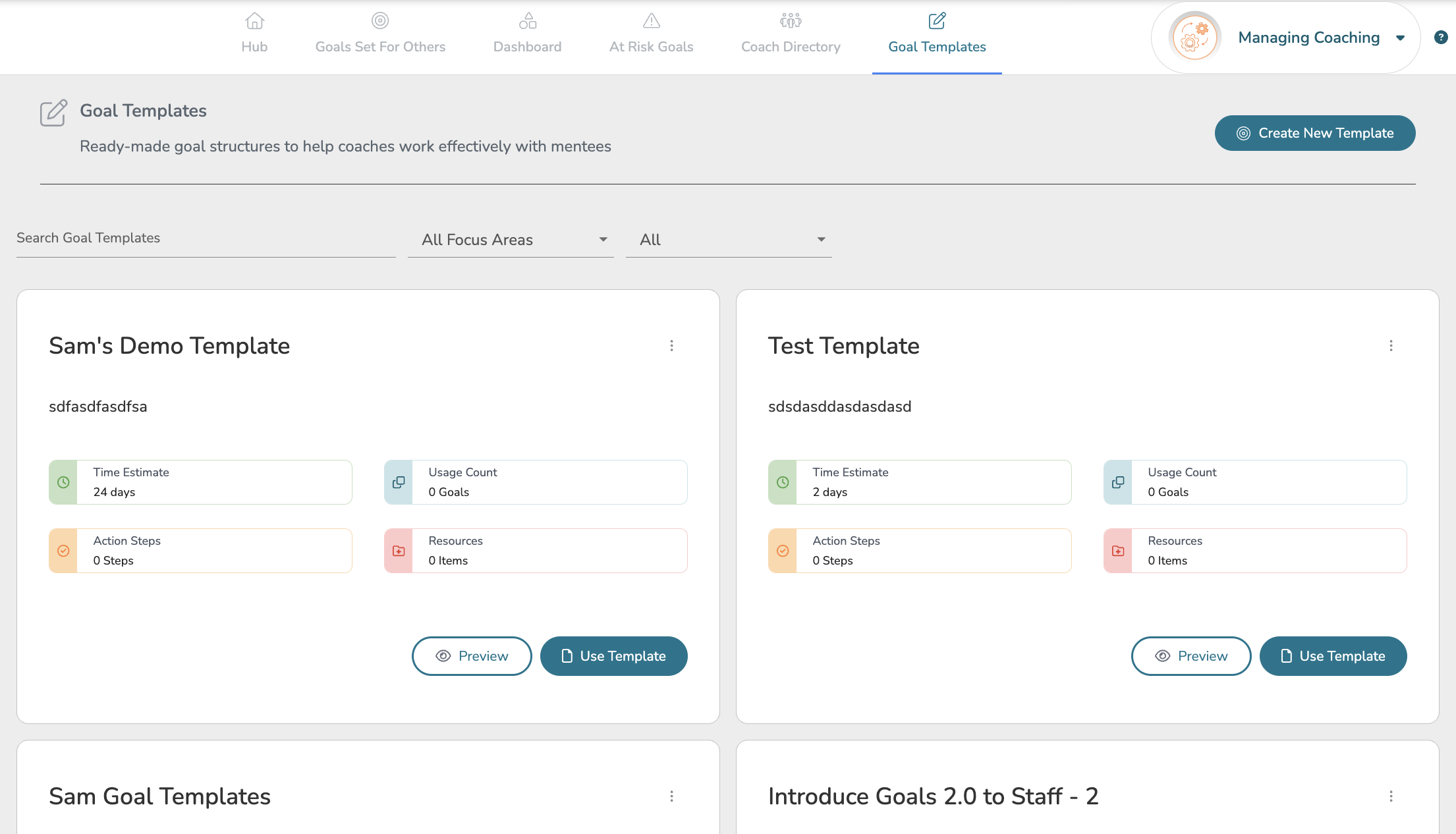Click Time Estimate clock icon in Sam's Demo

pyautogui.click(x=63, y=482)
